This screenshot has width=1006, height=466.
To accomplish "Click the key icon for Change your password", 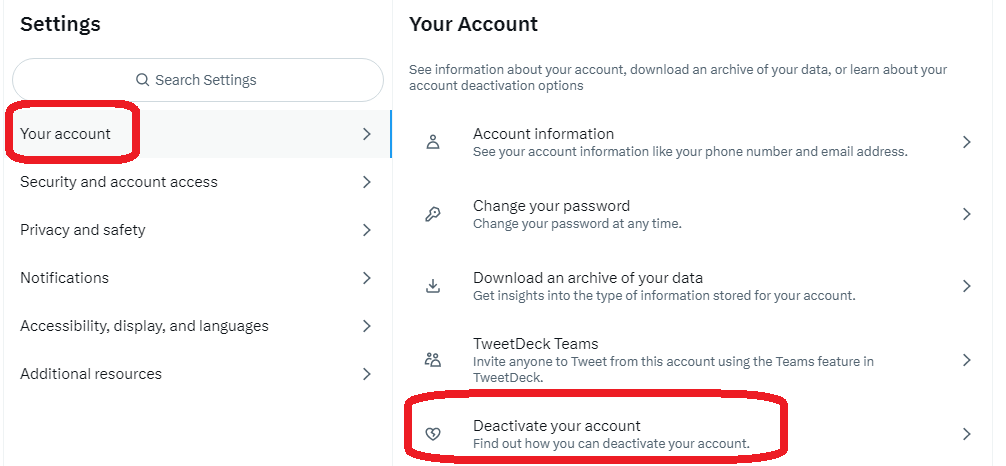I will pos(433,214).
